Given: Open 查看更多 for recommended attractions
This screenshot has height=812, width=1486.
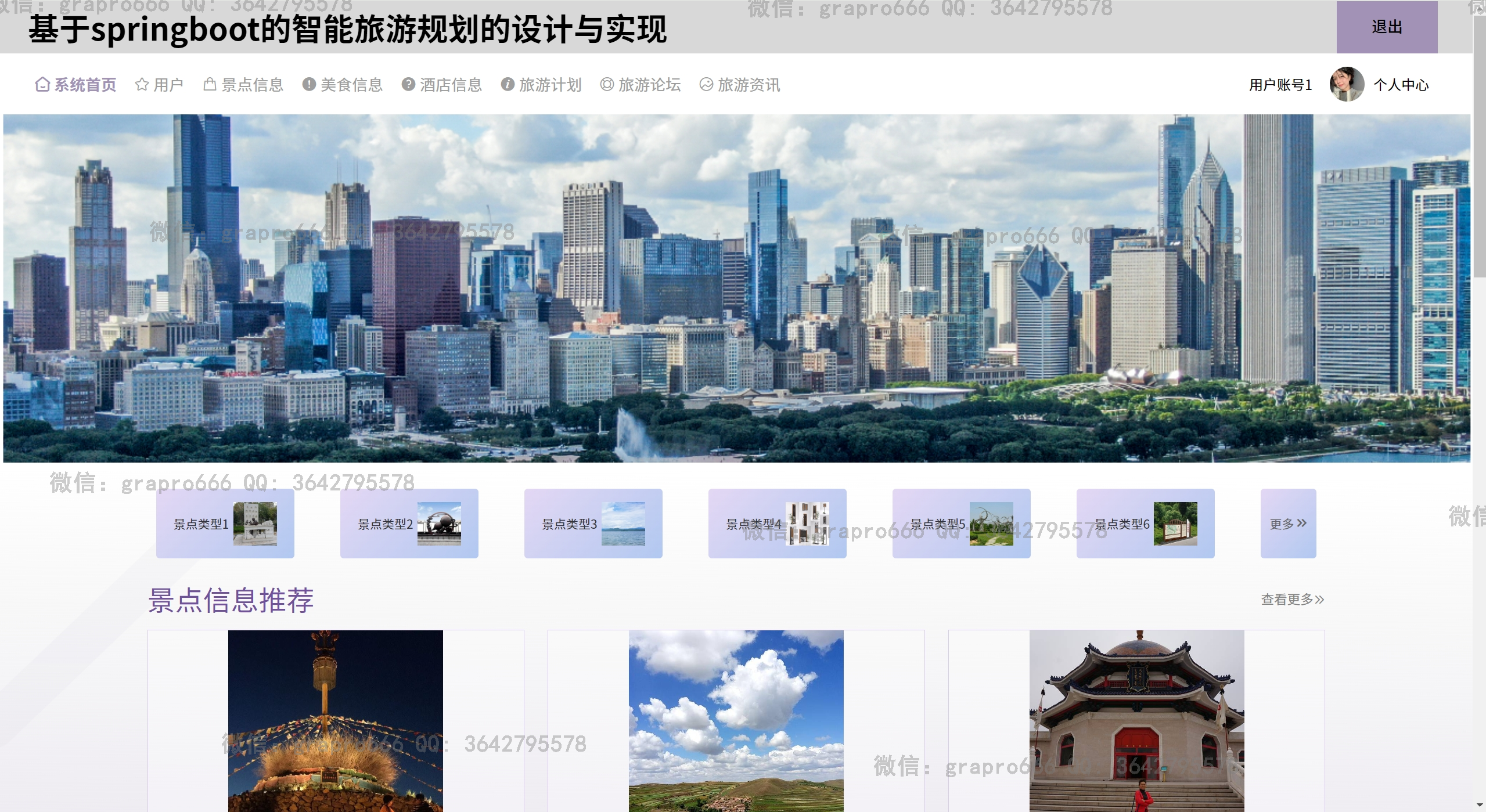Looking at the screenshot, I should click(x=1292, y=600).
